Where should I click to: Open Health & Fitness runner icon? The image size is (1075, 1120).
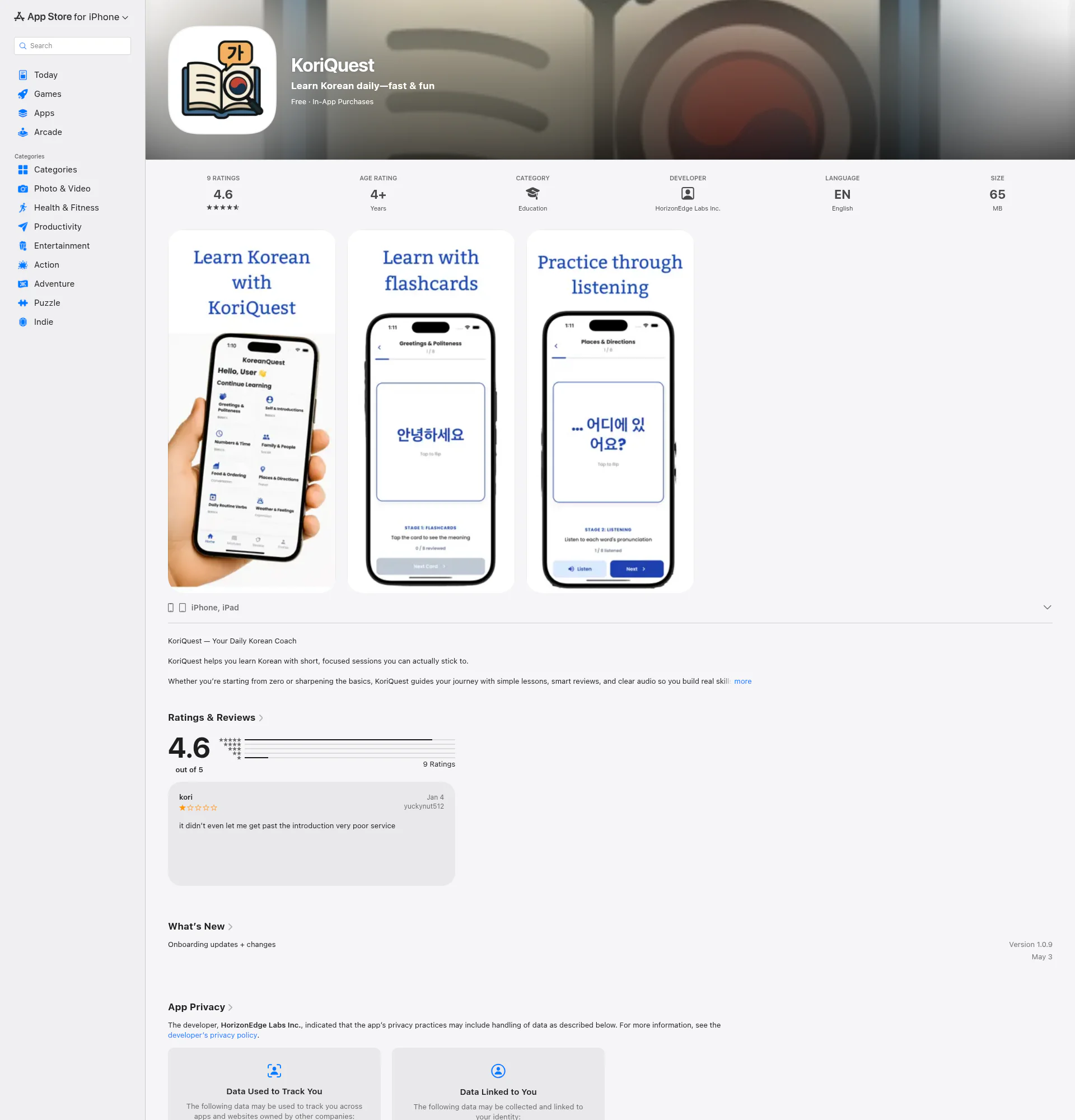pyautogui.click(x=23, y=207)
